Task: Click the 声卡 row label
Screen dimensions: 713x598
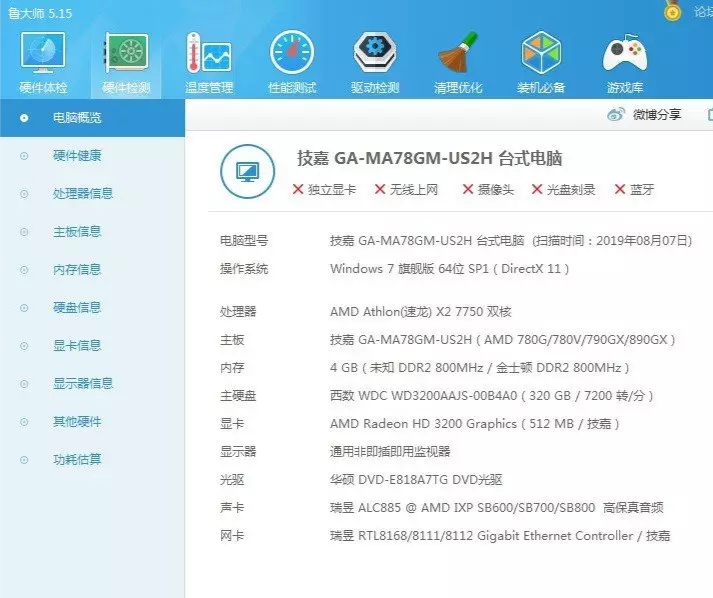Action: (x=232, y=508)
